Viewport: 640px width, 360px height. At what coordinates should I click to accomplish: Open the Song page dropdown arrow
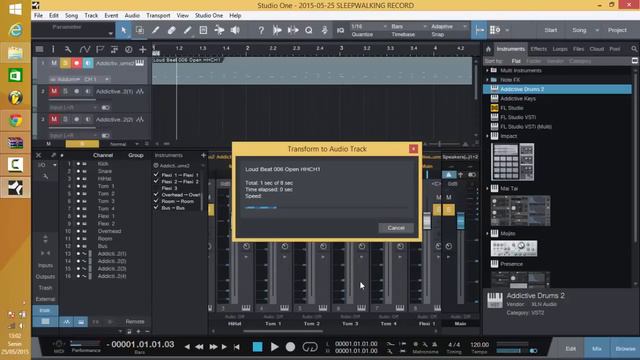click(597, 30)
